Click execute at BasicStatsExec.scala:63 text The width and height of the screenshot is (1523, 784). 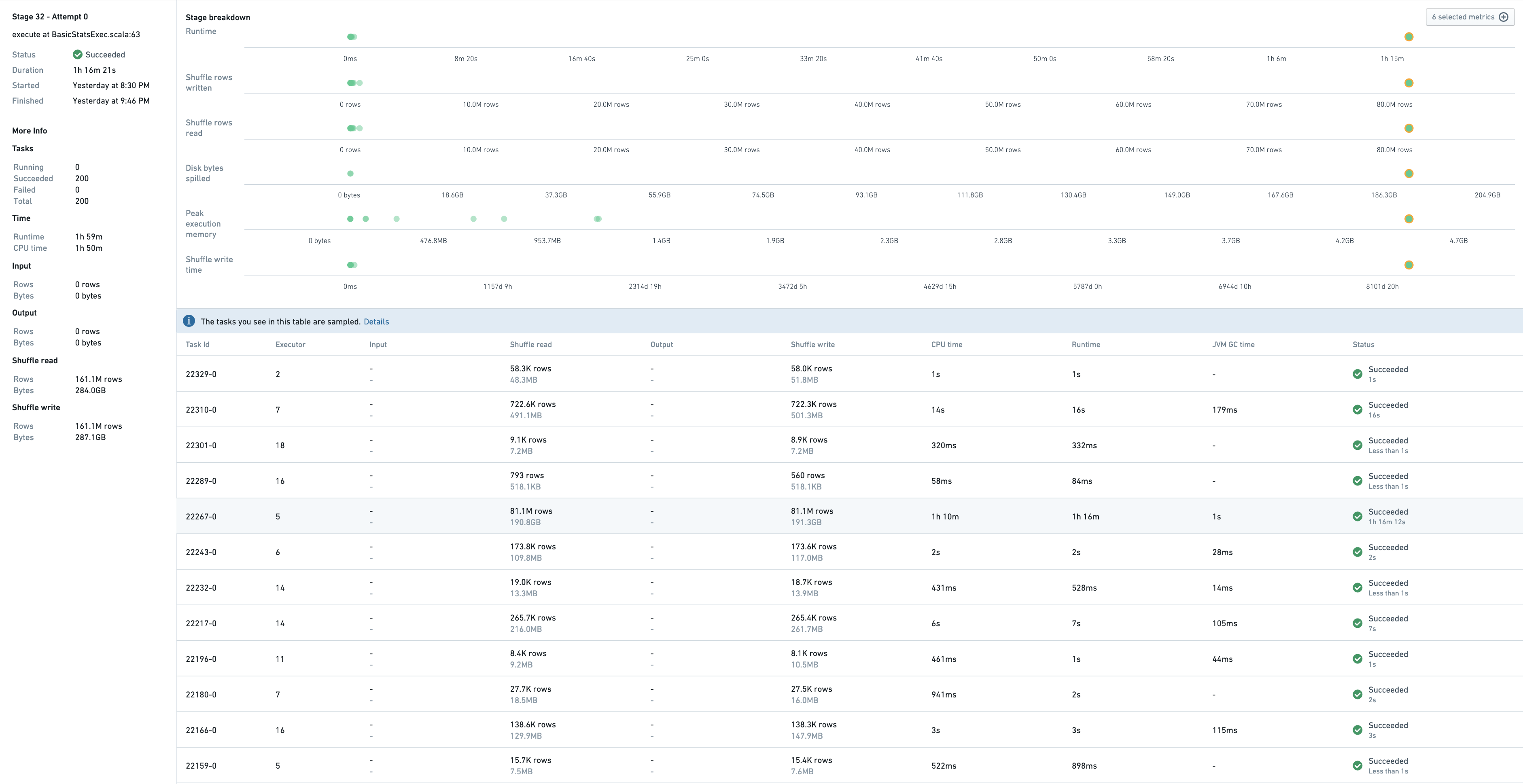point(76,34)
